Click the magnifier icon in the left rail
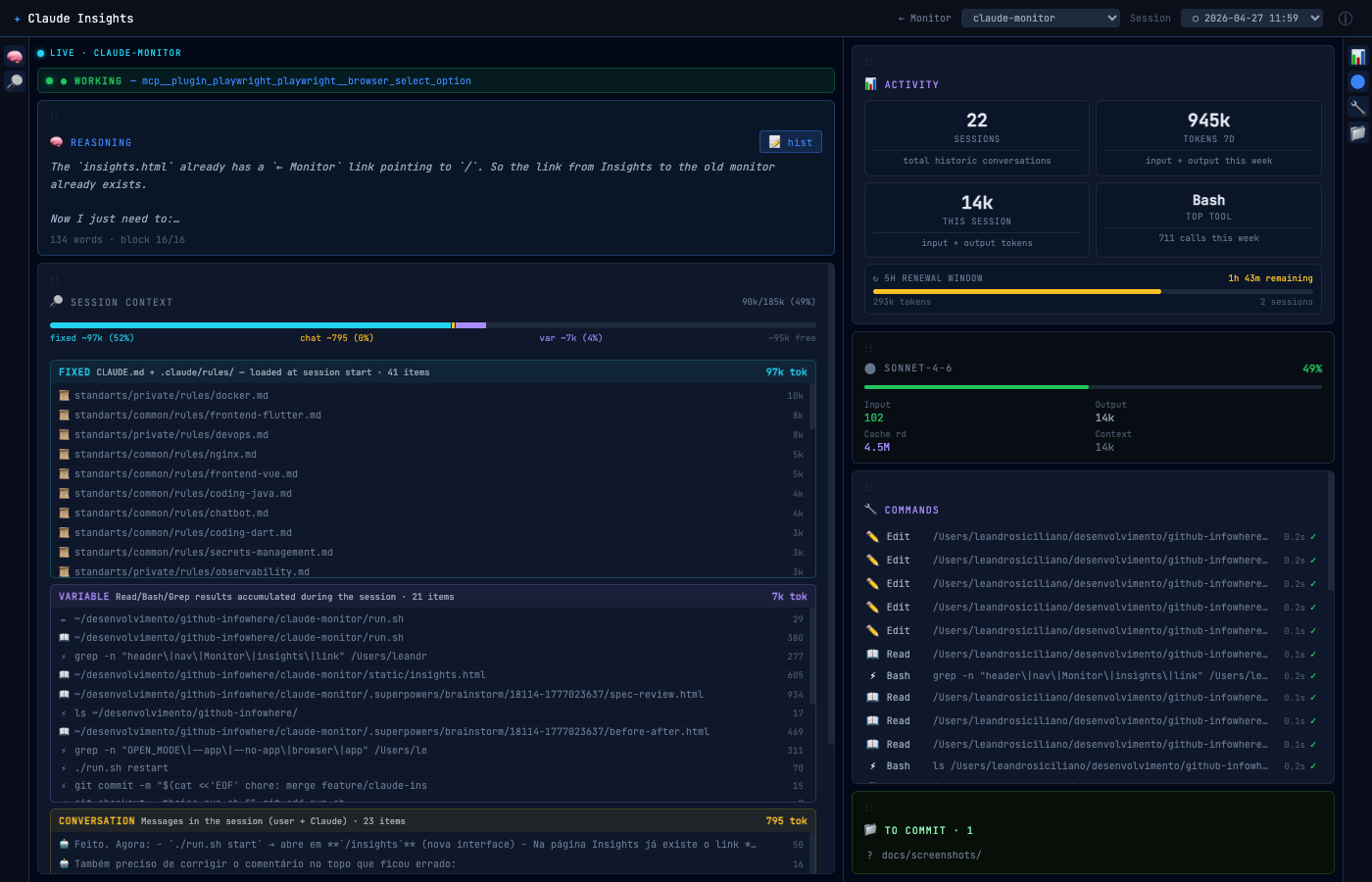The height and width of the screenshot is (882, 1372). pyautogui.click(x=15, y=81)
